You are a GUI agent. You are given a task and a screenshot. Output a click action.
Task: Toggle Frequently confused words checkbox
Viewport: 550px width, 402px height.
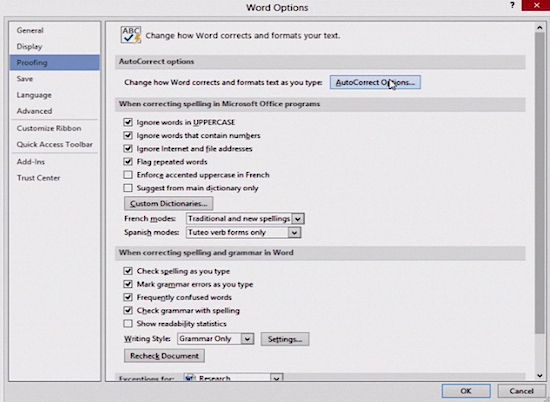[x=128, y=297]
